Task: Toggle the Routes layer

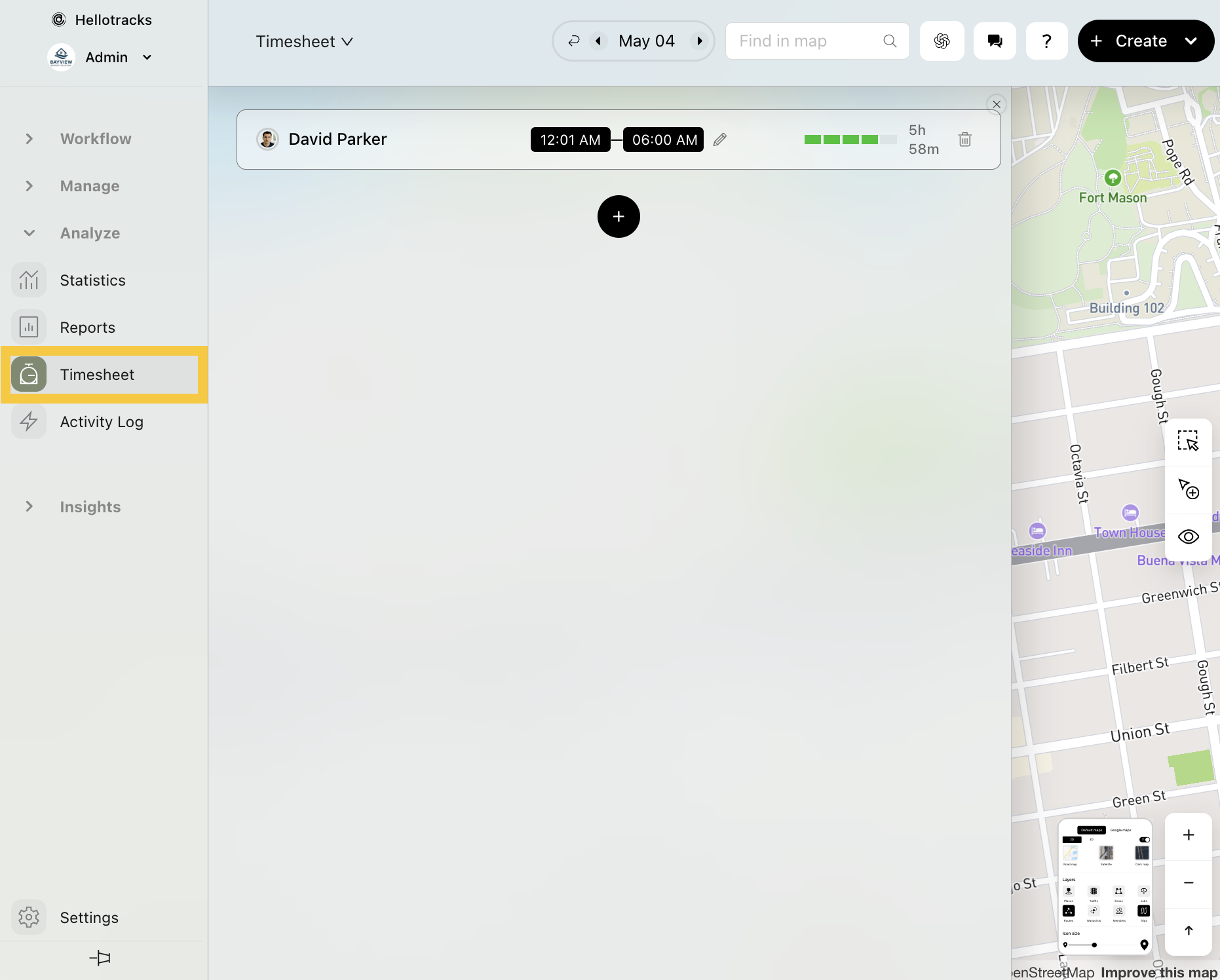Action: (1069, 911)
